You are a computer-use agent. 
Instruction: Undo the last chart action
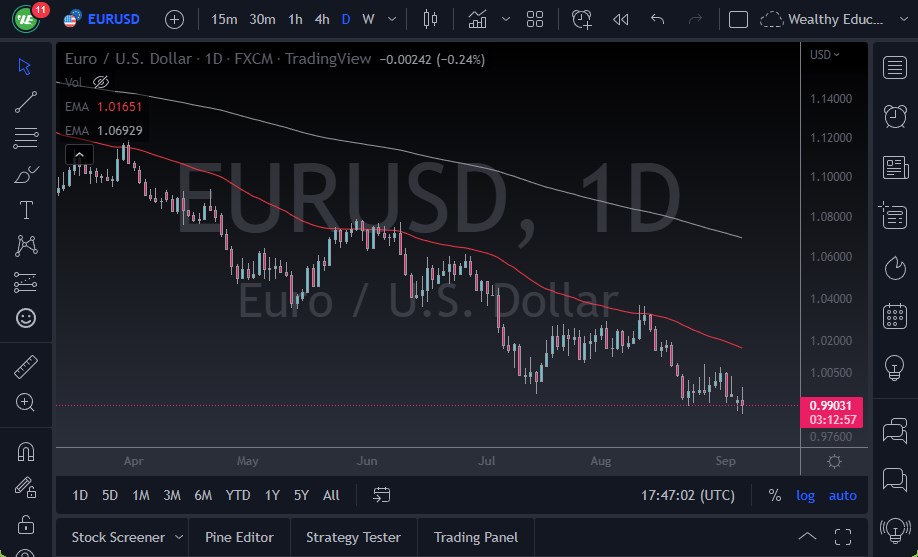point(657,19)
